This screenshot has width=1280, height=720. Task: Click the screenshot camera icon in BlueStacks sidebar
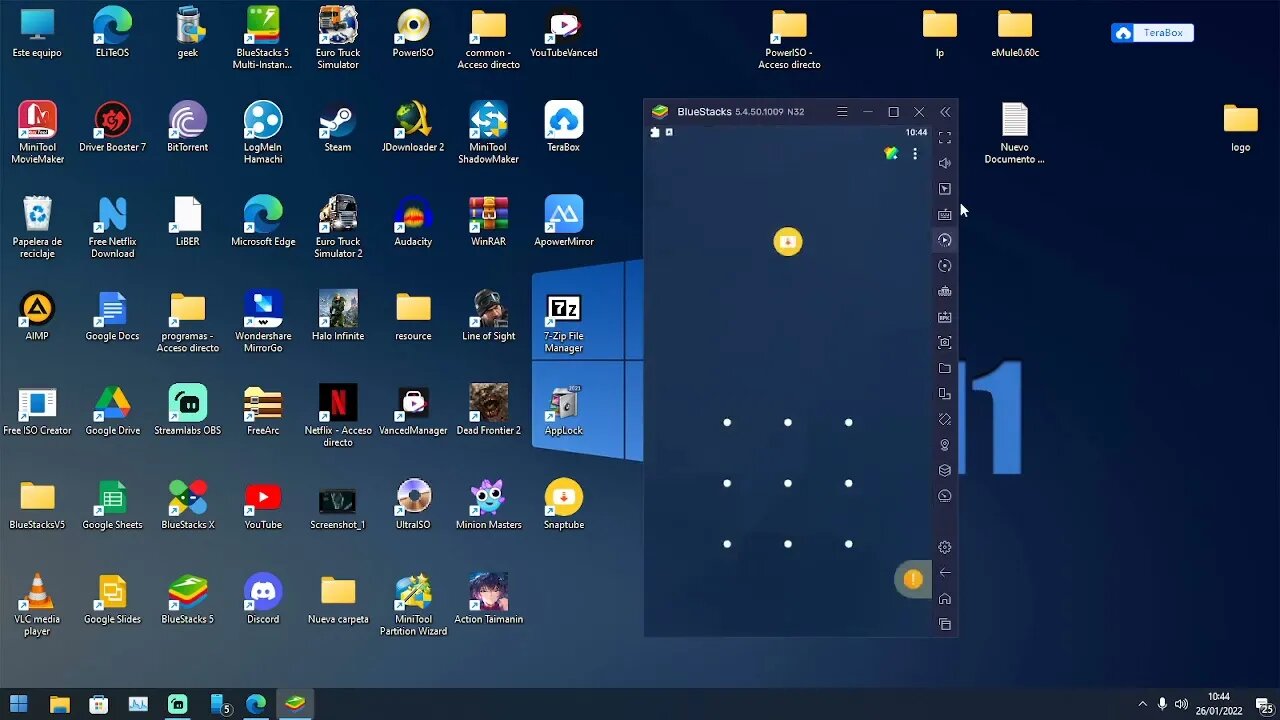coord(945,342)
